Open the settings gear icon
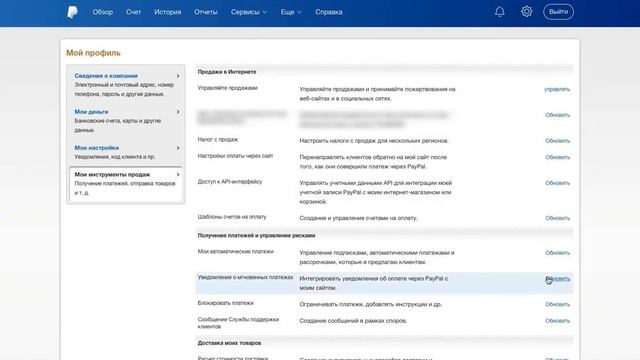This screenshot has height=360, width=640. click(527, 11)
